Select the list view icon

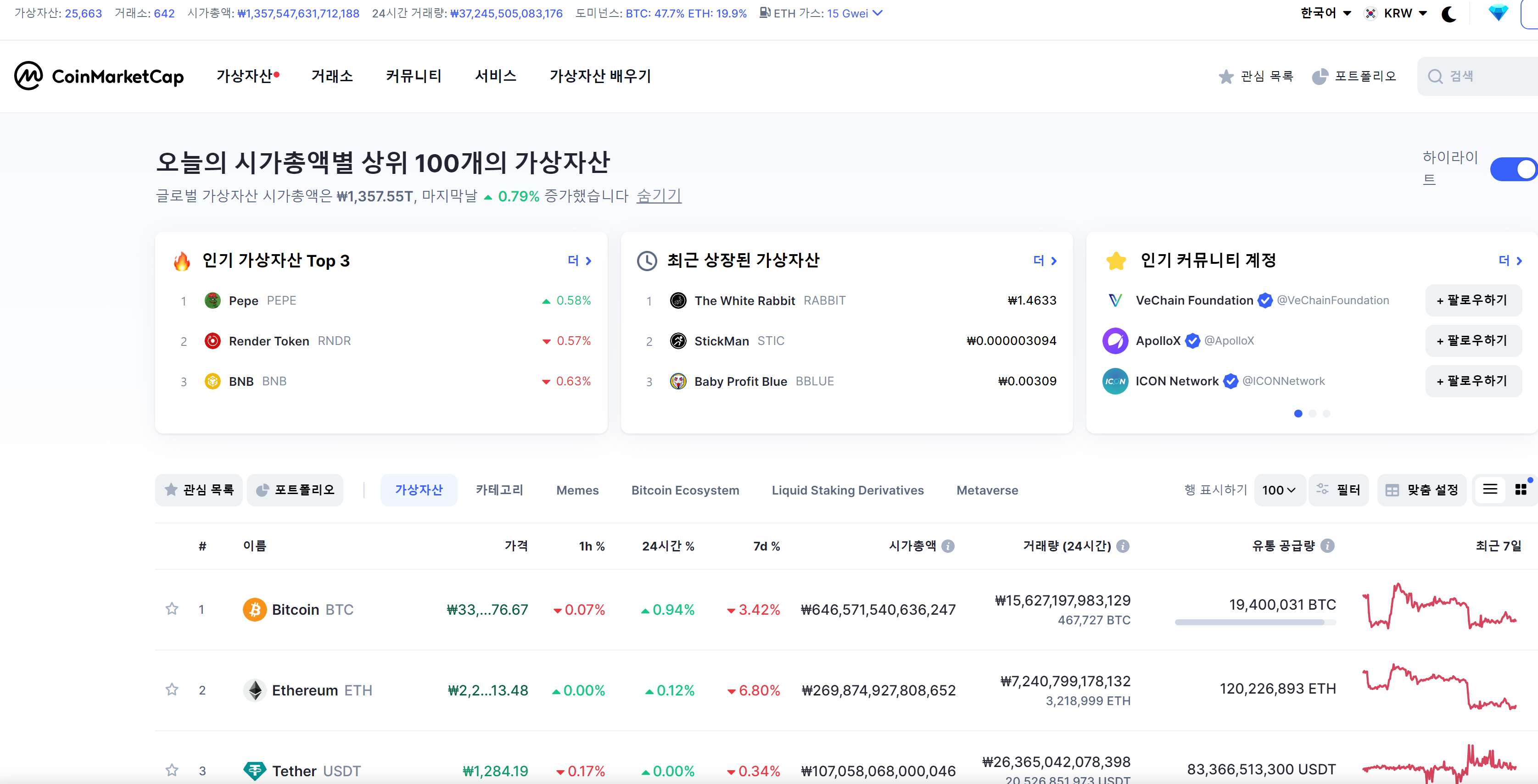[x=1490, y=490]
